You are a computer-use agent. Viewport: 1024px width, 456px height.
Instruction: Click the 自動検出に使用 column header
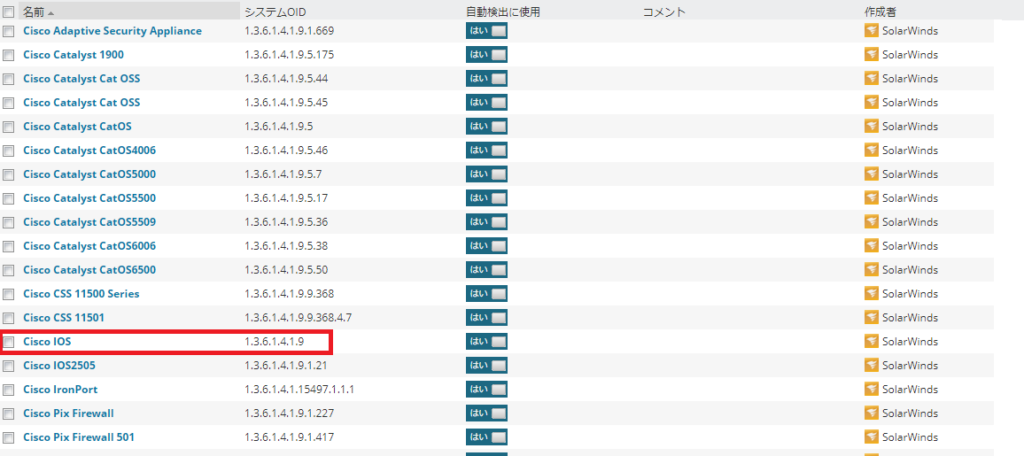[x=503, y=12]
